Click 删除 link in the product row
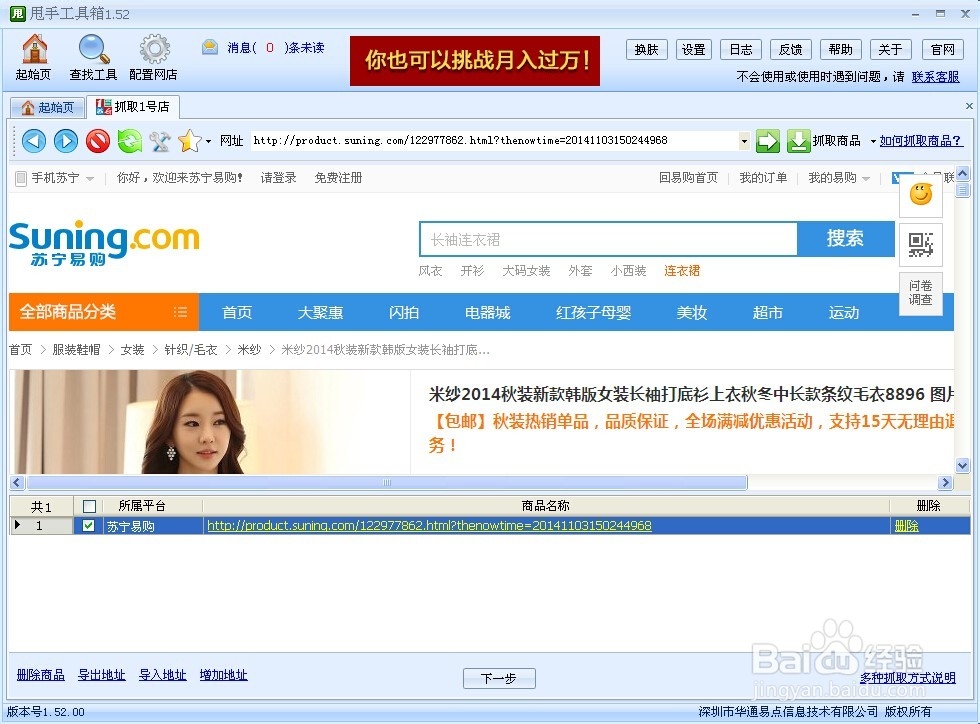This screenshot has width=980, height=724. pos(906,526)
